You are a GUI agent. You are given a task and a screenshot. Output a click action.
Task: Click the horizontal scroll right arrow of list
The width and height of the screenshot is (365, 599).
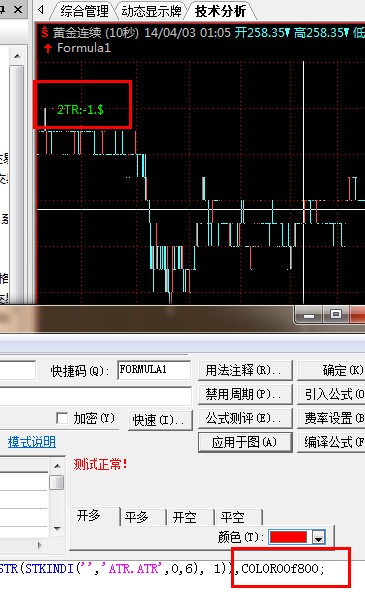coord(39,546)
